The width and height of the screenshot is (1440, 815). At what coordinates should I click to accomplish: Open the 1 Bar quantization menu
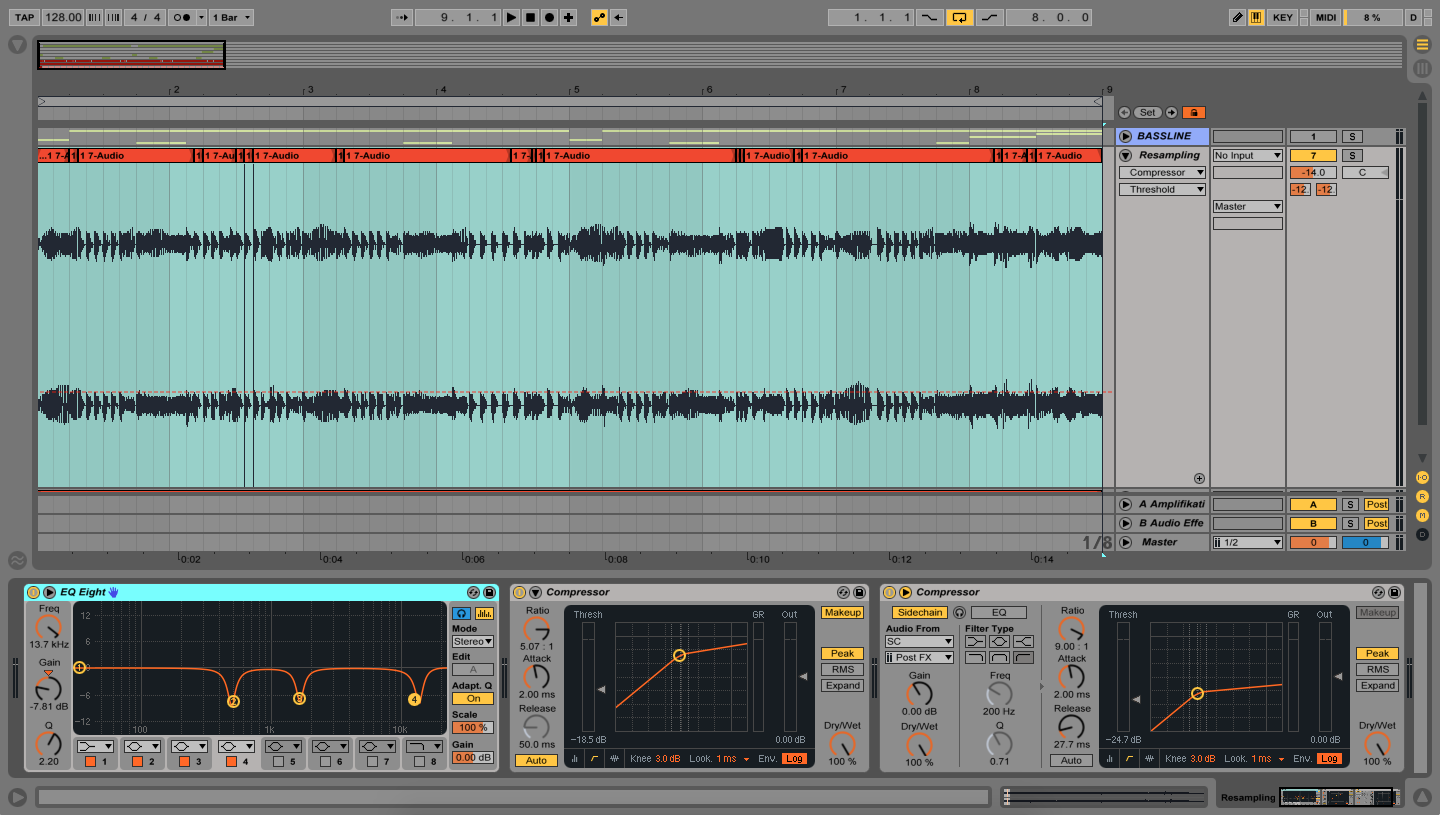click(x=231, y=17)
